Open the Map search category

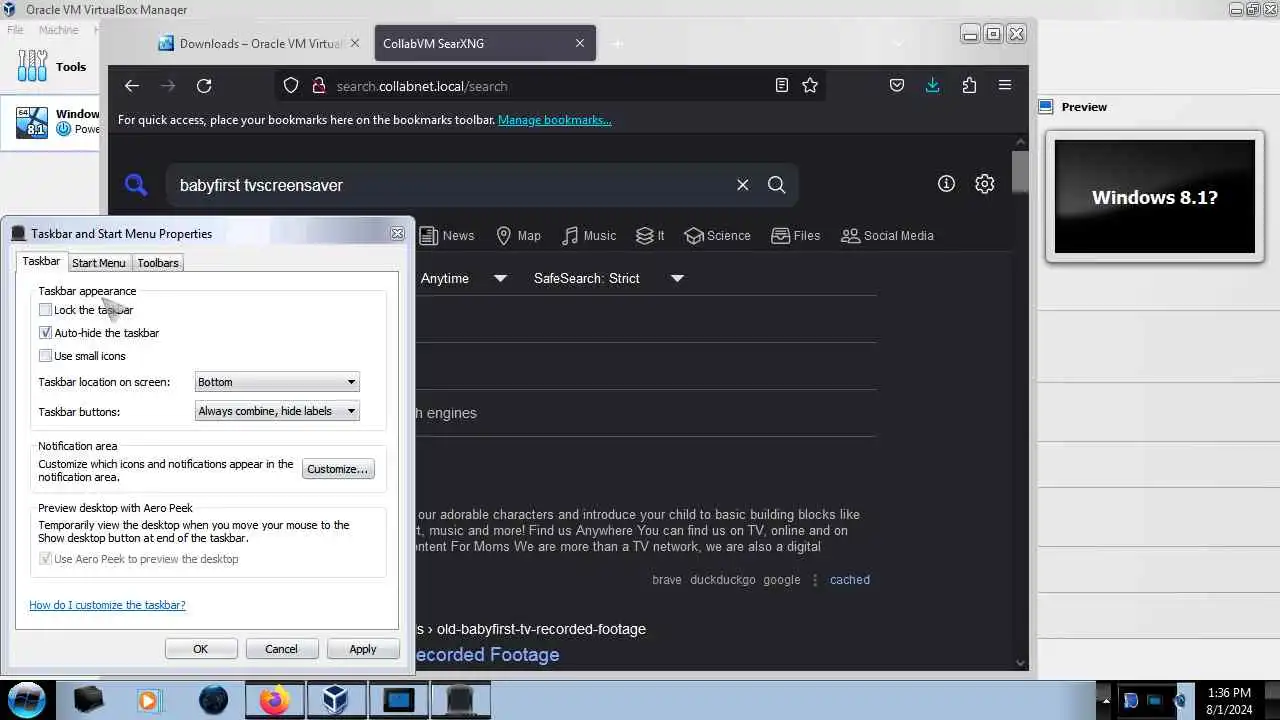coord(518,236)
